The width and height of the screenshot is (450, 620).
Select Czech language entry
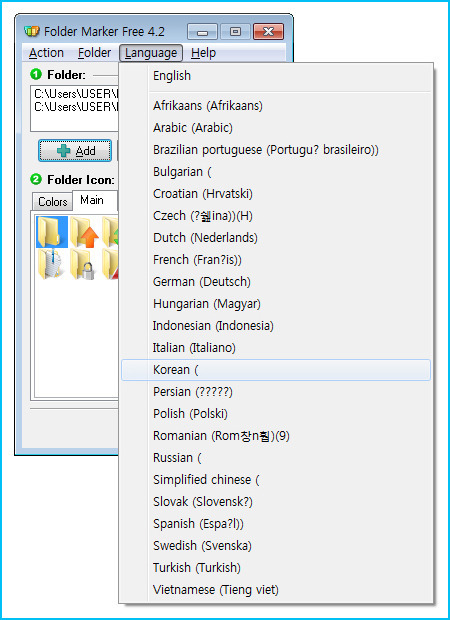pos(276,216)
